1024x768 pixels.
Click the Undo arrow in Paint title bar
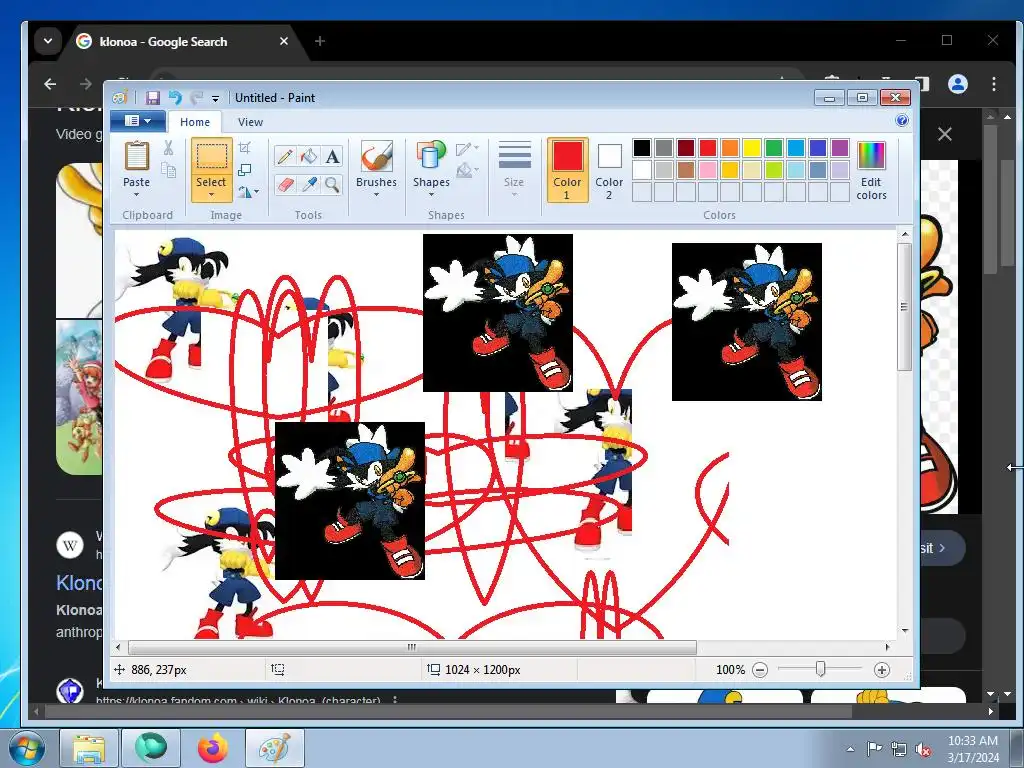click(174, 98)
